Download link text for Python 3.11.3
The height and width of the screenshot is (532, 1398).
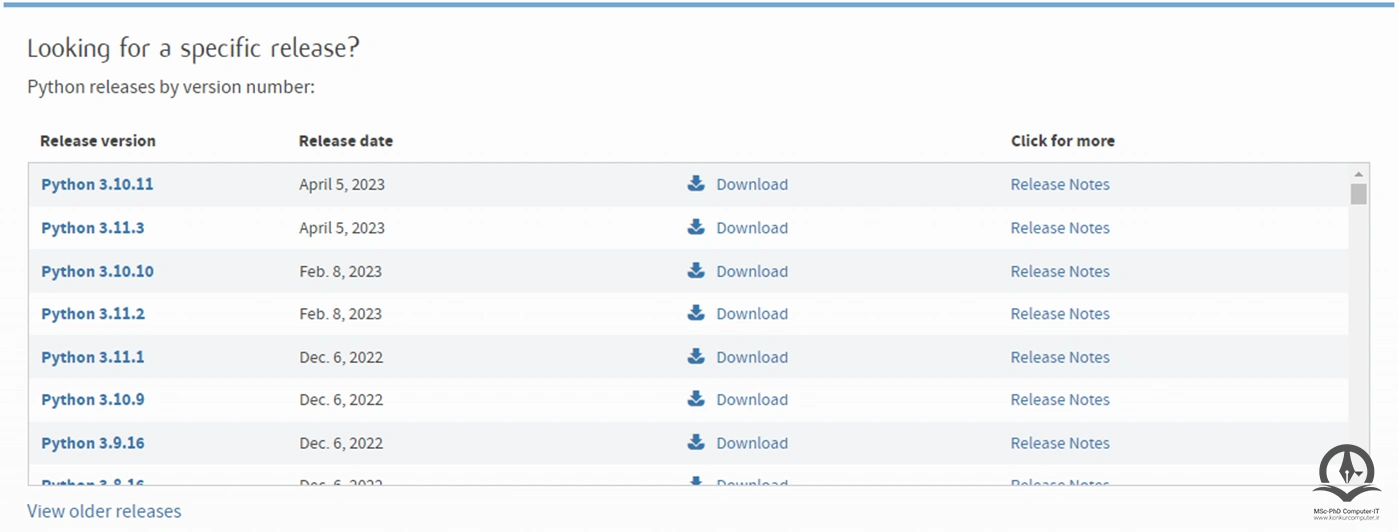coord(752,228)
